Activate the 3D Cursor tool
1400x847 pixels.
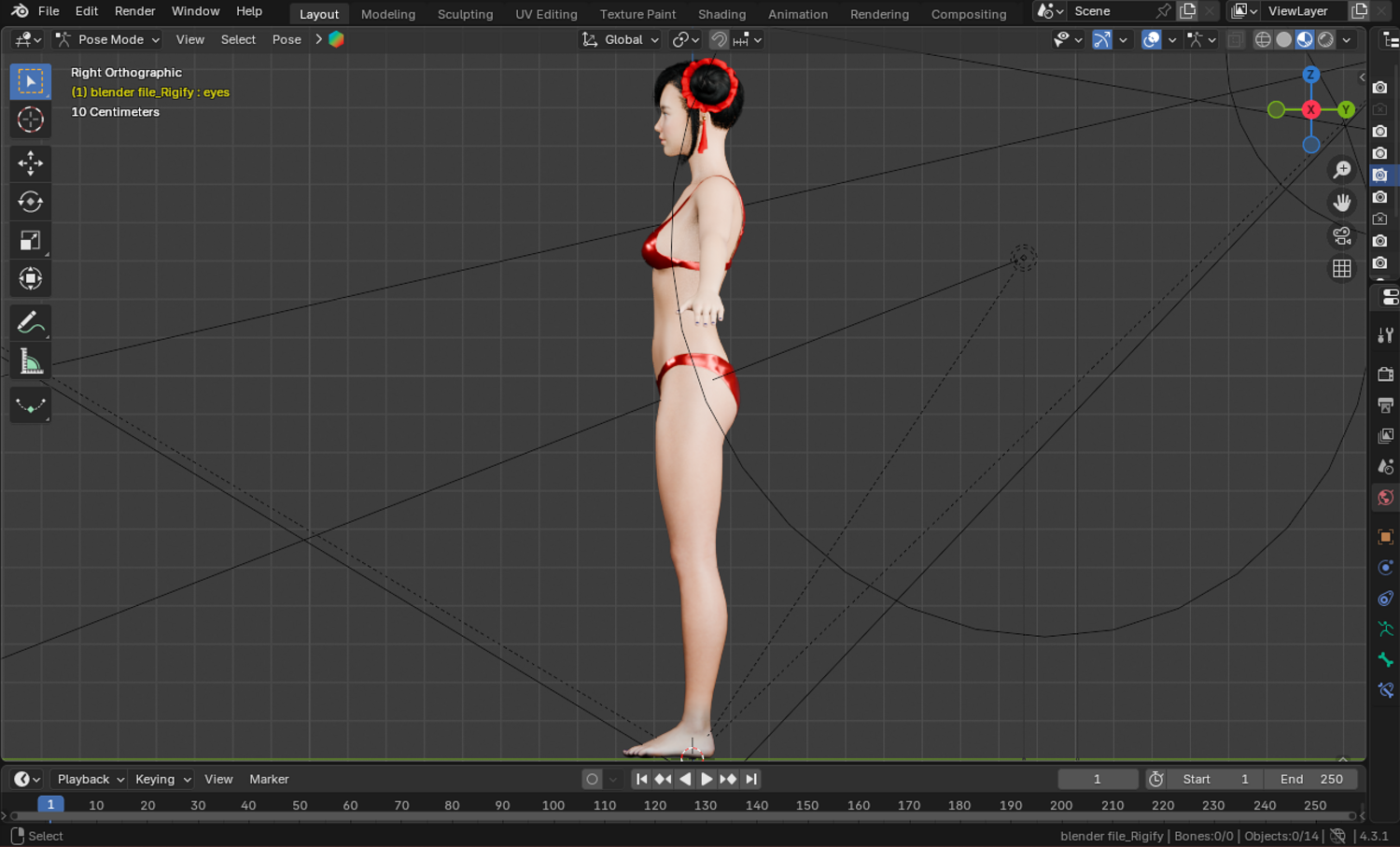[30, 120]
